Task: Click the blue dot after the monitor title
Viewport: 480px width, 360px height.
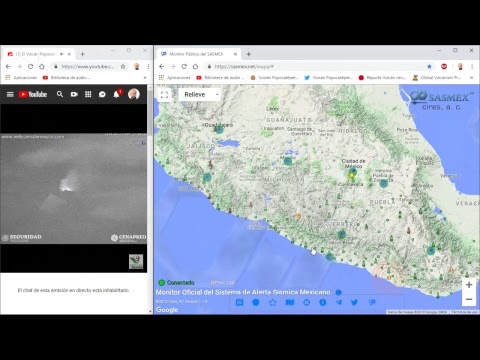Action: click(339, 292)
